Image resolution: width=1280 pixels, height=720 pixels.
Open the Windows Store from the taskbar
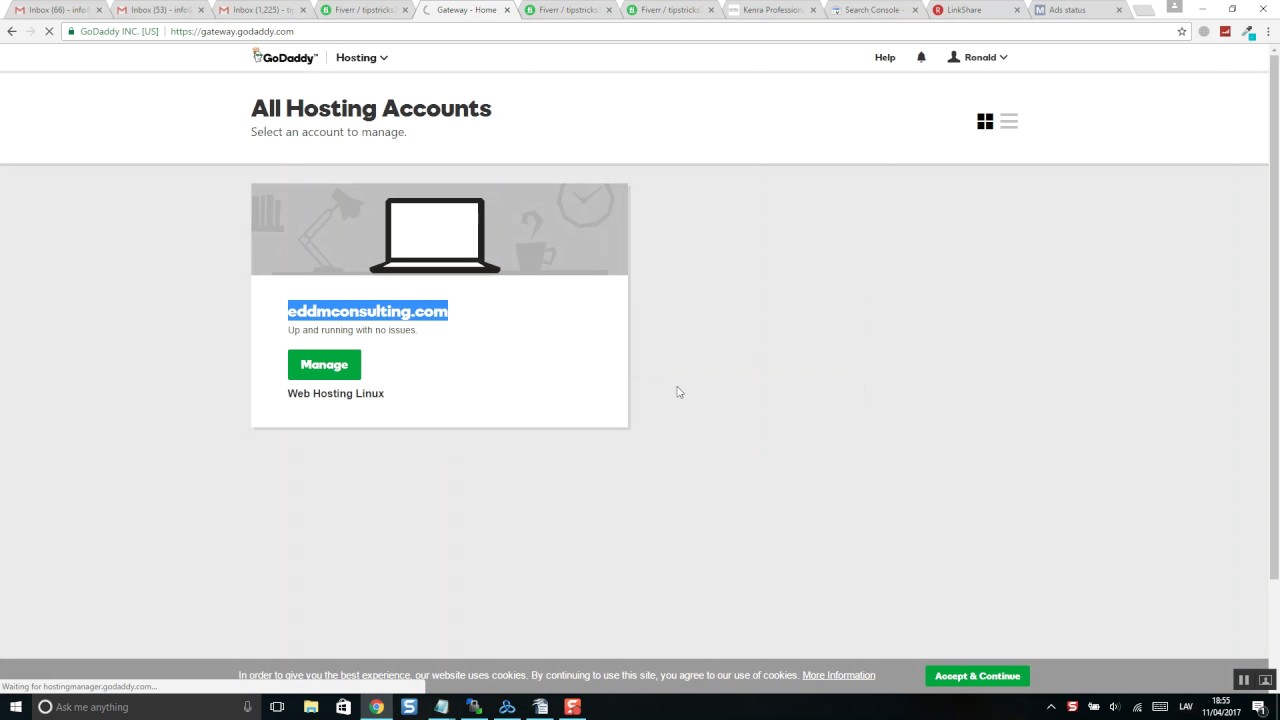(343, 707)
